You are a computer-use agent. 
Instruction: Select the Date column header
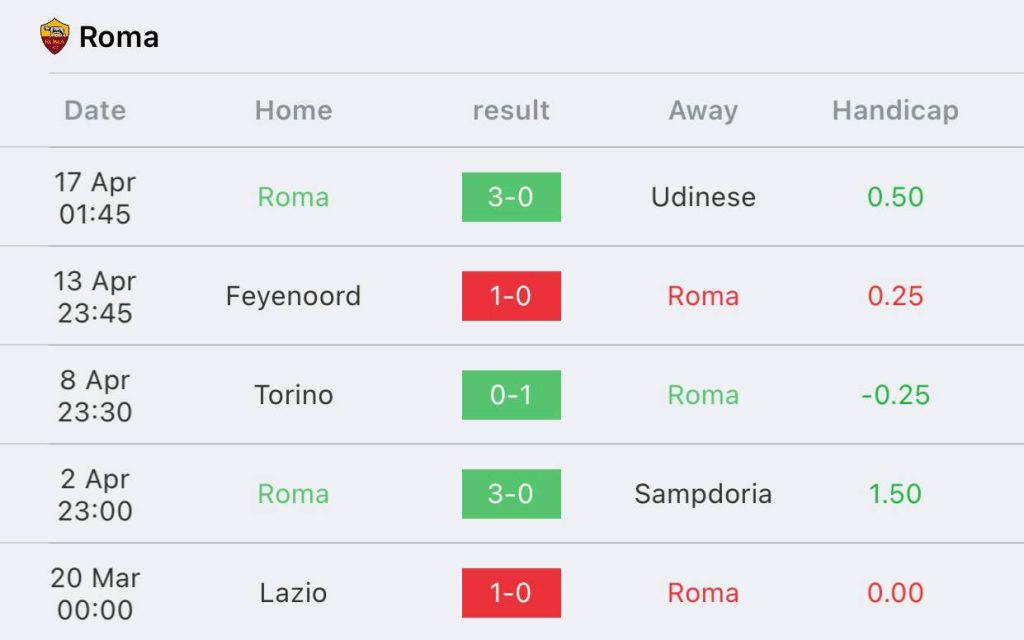click(x=95, y=110)
